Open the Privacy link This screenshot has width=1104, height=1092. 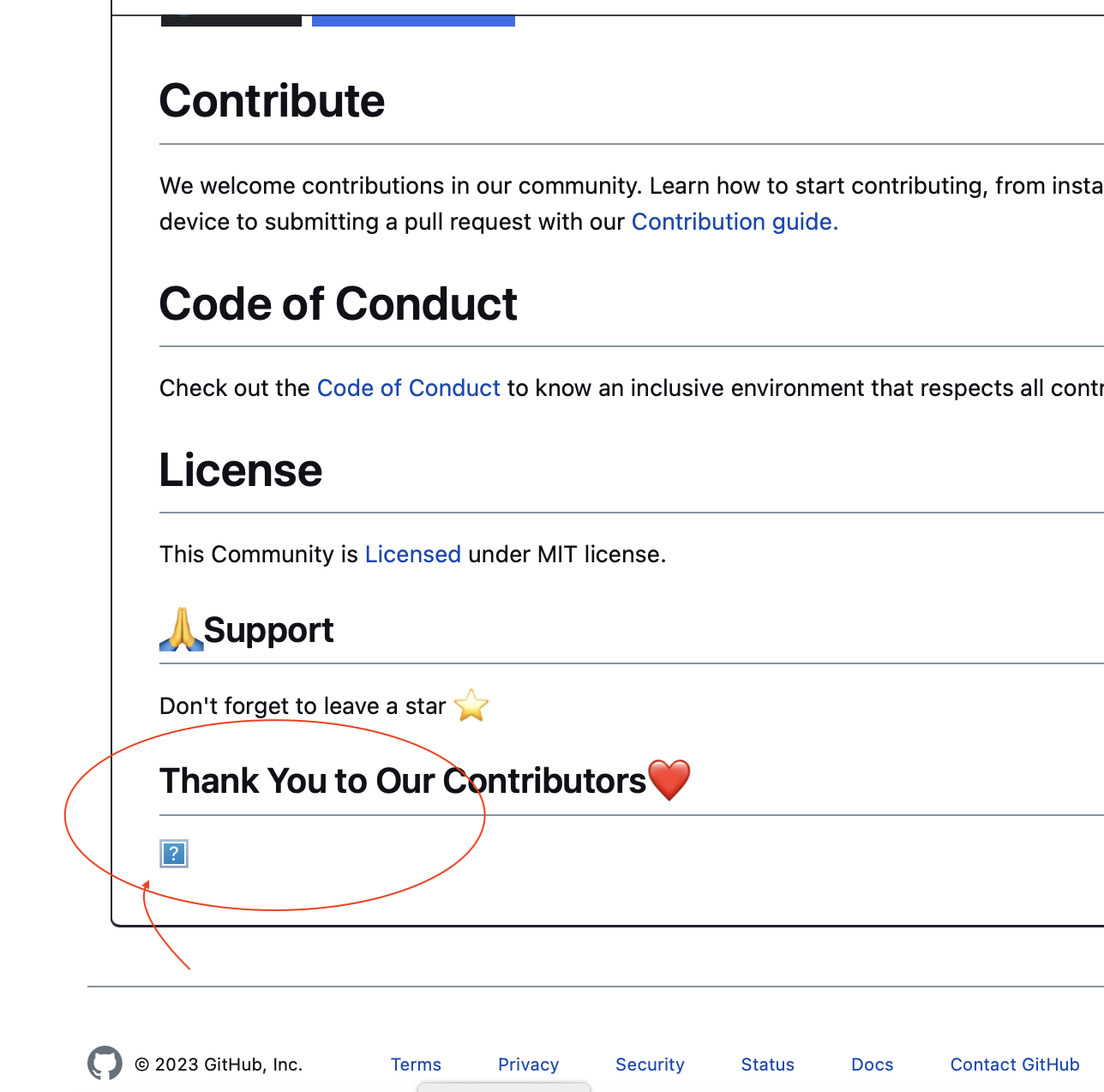click(x=528, y=1064)
